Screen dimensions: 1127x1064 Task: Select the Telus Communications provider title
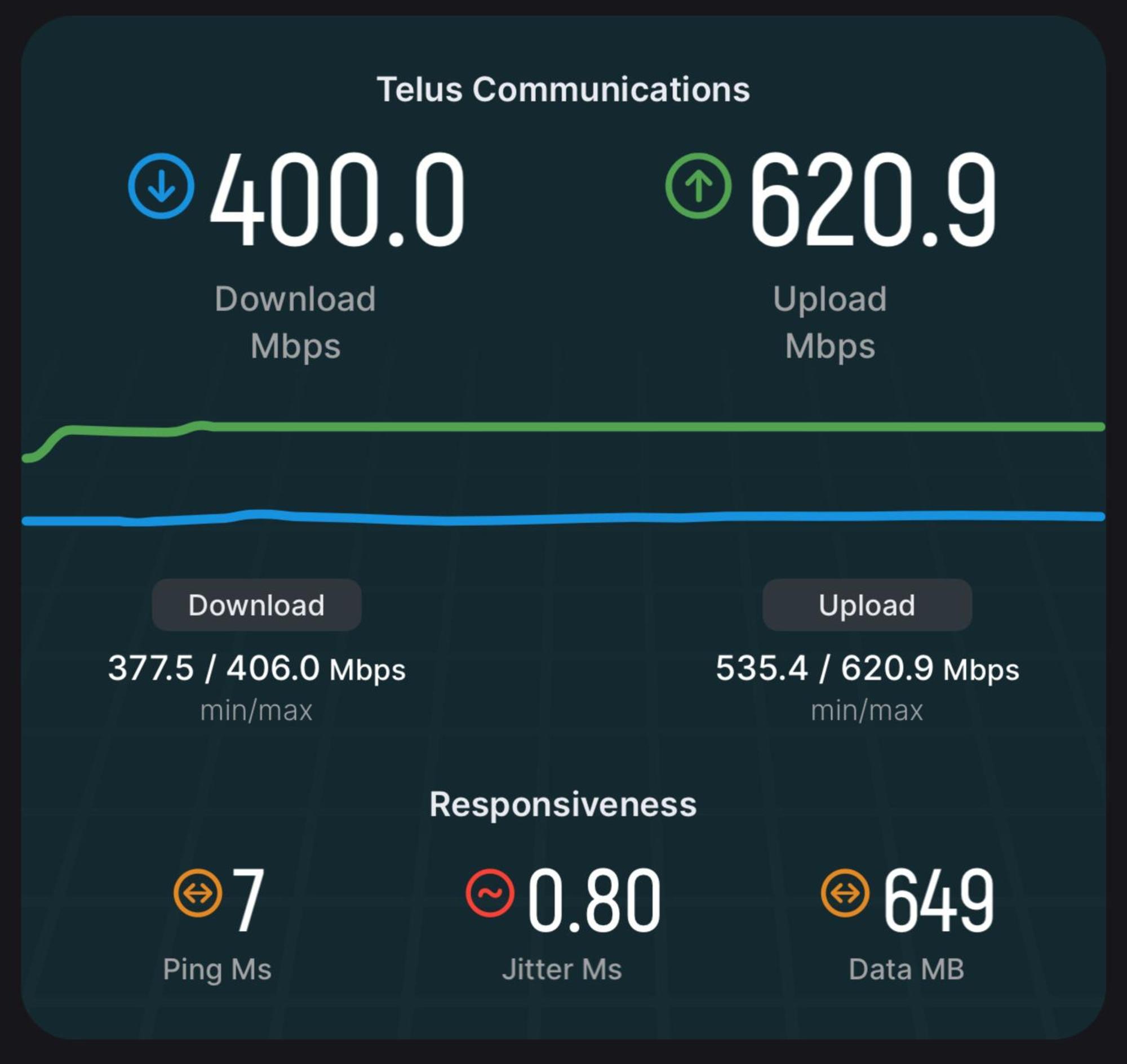click(563, 90)
